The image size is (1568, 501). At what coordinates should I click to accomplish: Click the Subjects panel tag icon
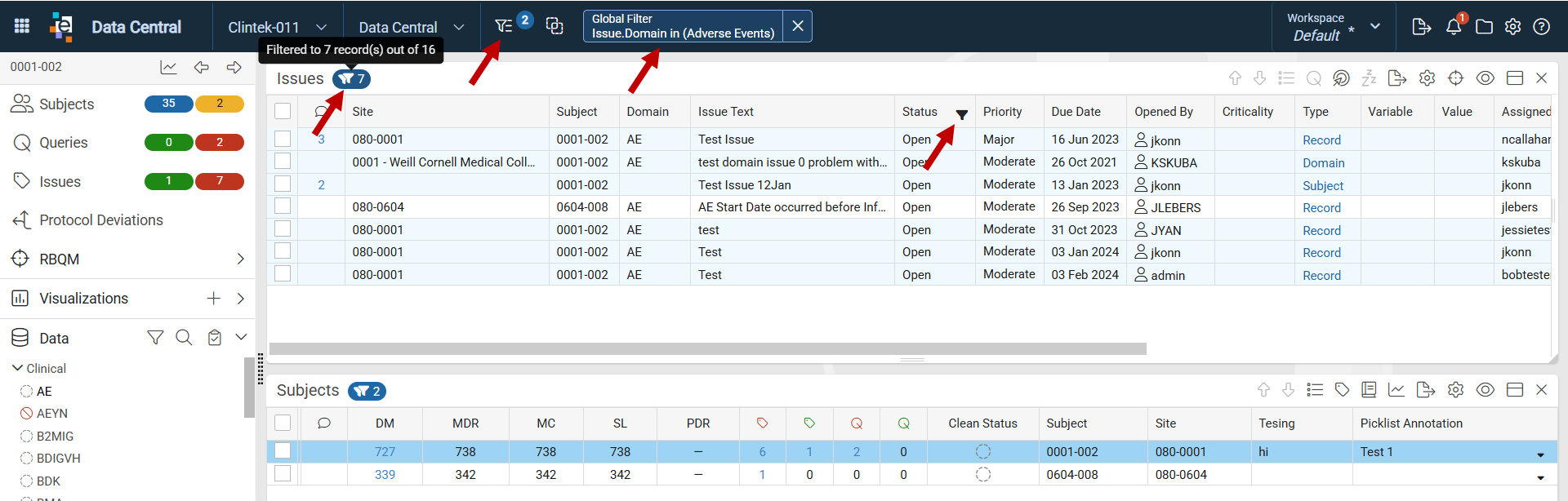tap(1342, 390)
